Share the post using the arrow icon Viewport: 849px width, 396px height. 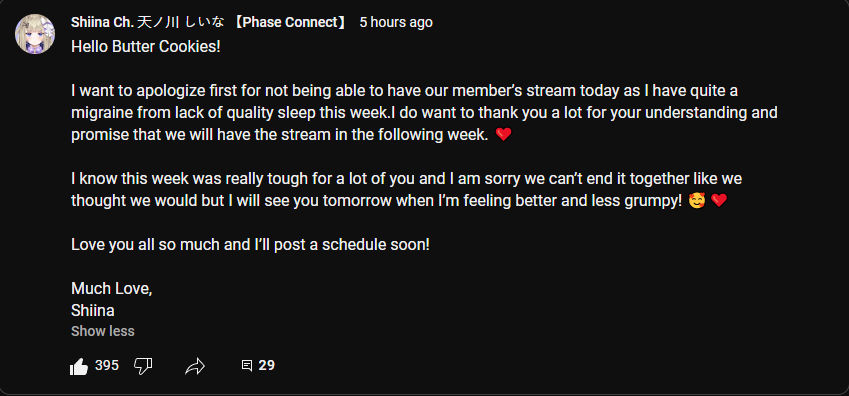point(195,366)
